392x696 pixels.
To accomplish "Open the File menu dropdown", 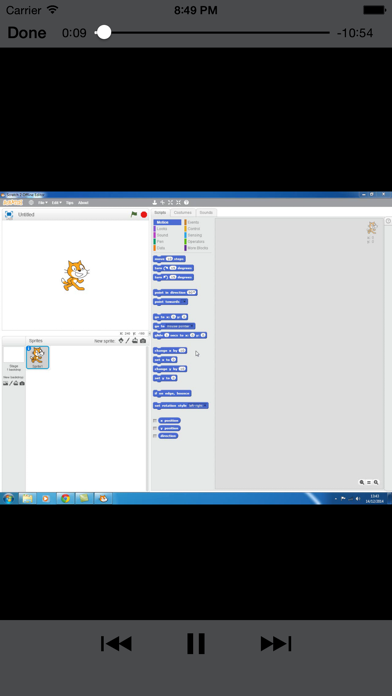I will tap(43, 202).
